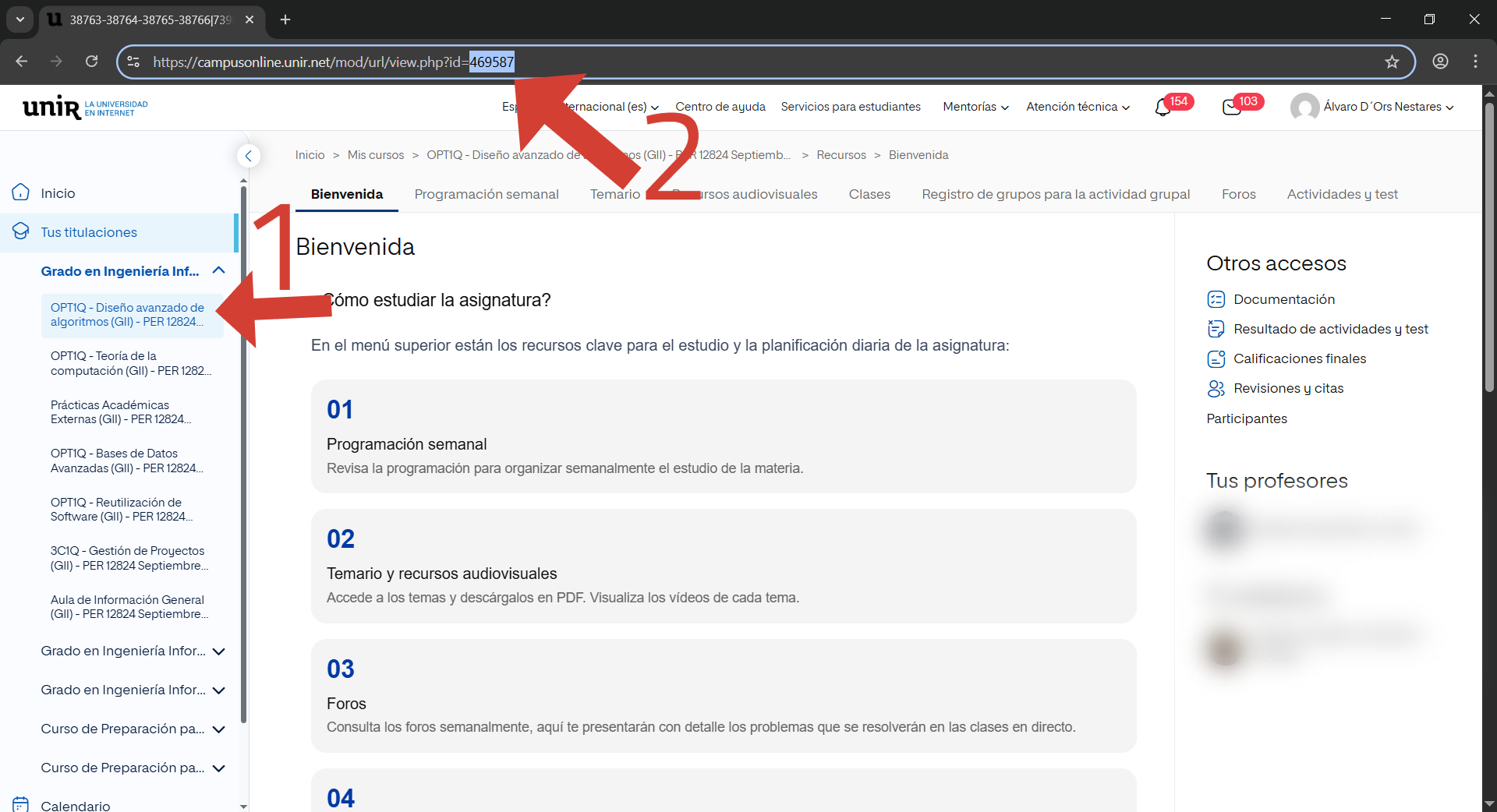This screenshot has width=1497, height=812.
Task: Switch to the Foros tab
Action: click(x=1238, y=194)
